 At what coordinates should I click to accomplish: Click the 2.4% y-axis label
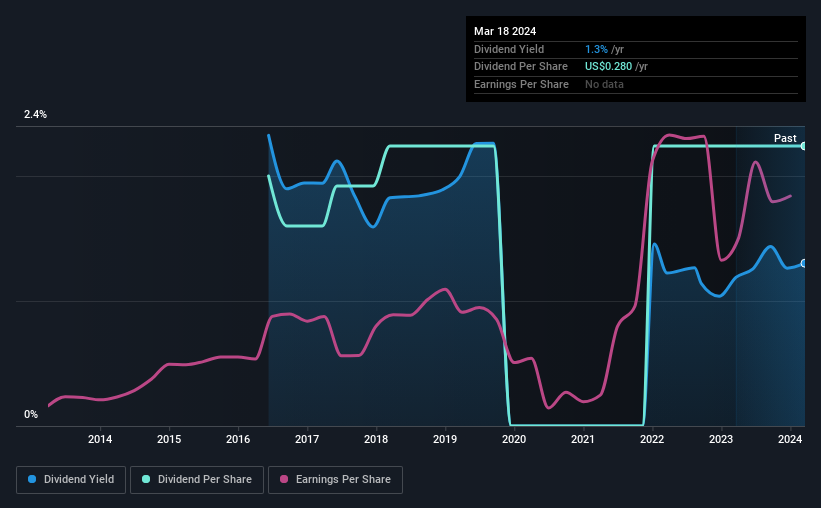(x=35, y=114)
